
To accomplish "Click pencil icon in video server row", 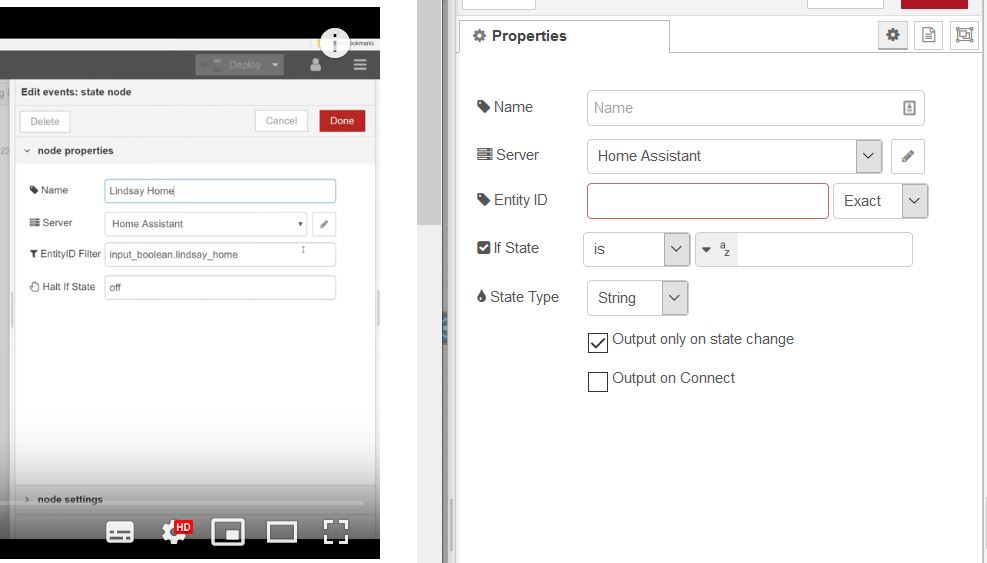I will (x=324, y=224).
